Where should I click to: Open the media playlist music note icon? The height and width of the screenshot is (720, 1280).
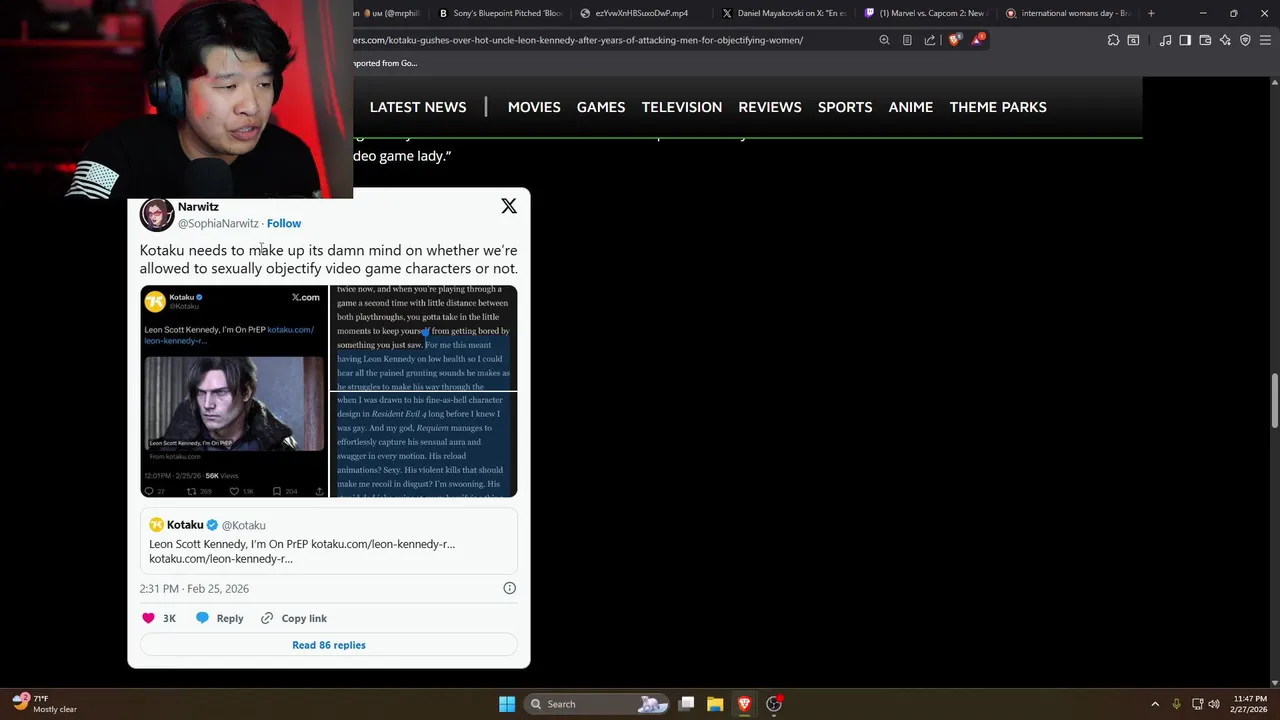pyautogui.click(x=1165, y=40)
